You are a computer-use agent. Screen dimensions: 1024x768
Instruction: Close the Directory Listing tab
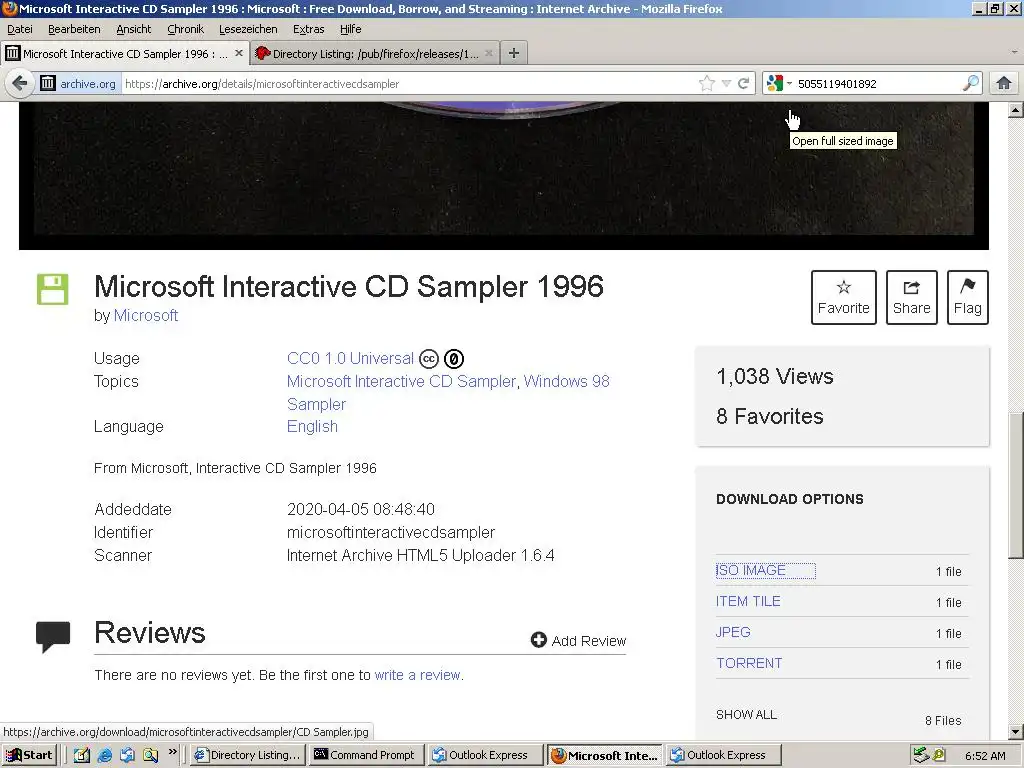click(x=488, y=54)
